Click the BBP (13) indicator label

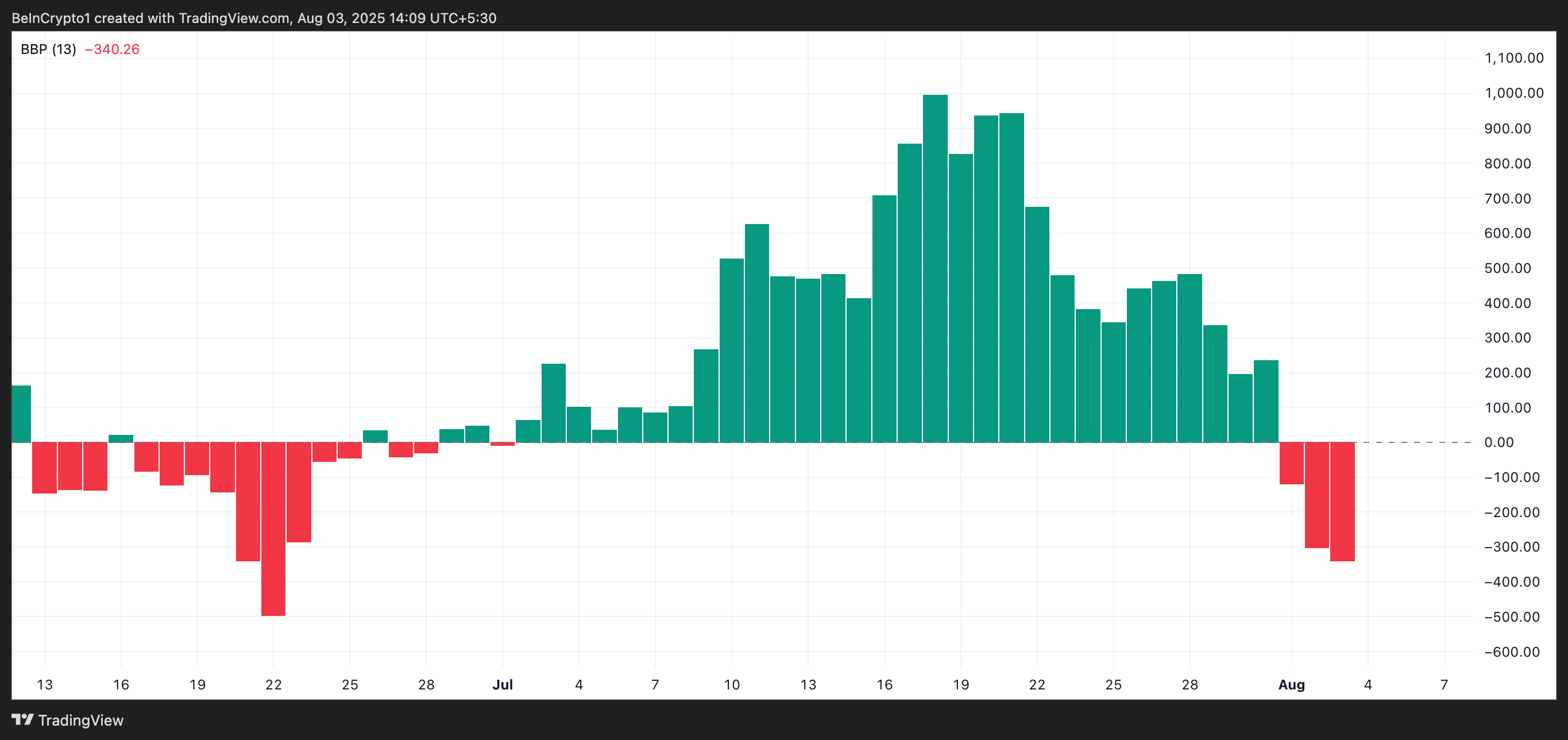tap(48, 49)
